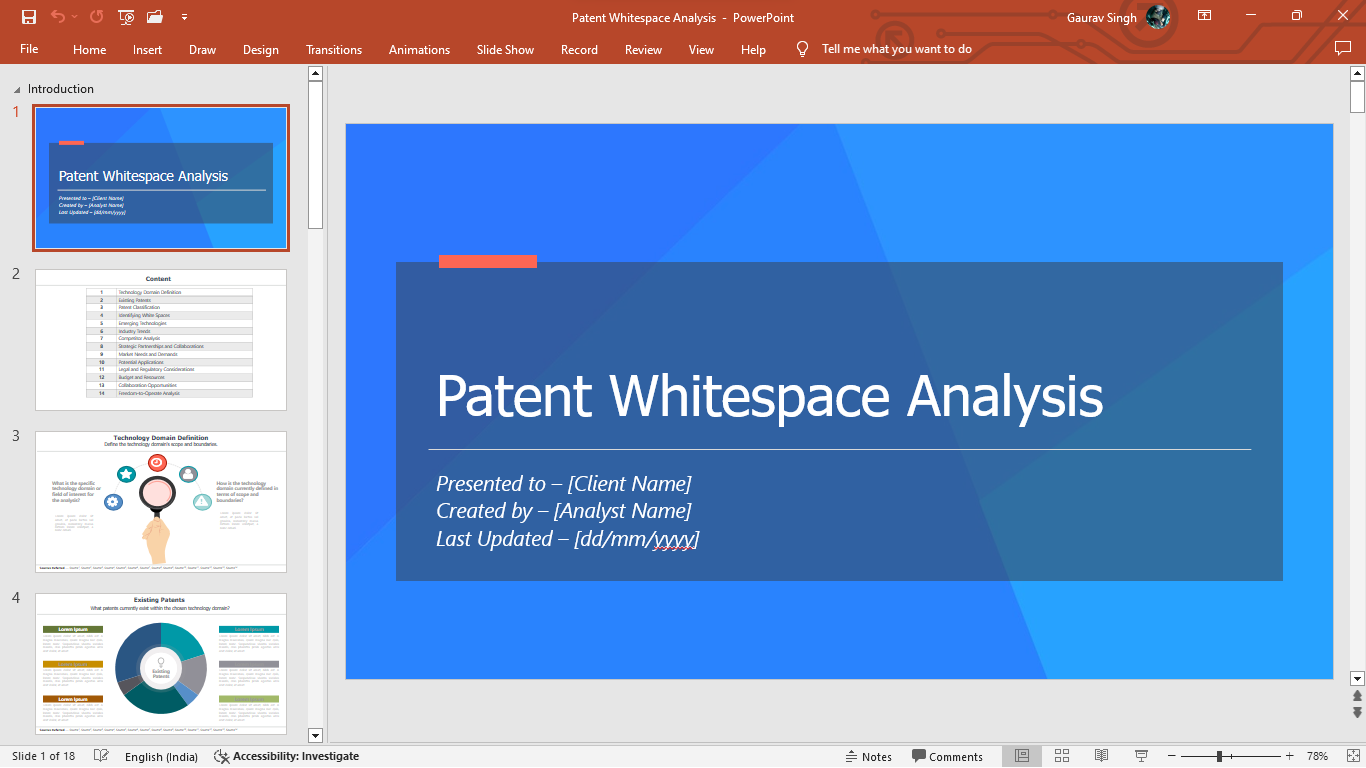Screen dimensions: 1366x768
Task: Toggle the Comments pane in status bar
Action: (x=947, y=756)
